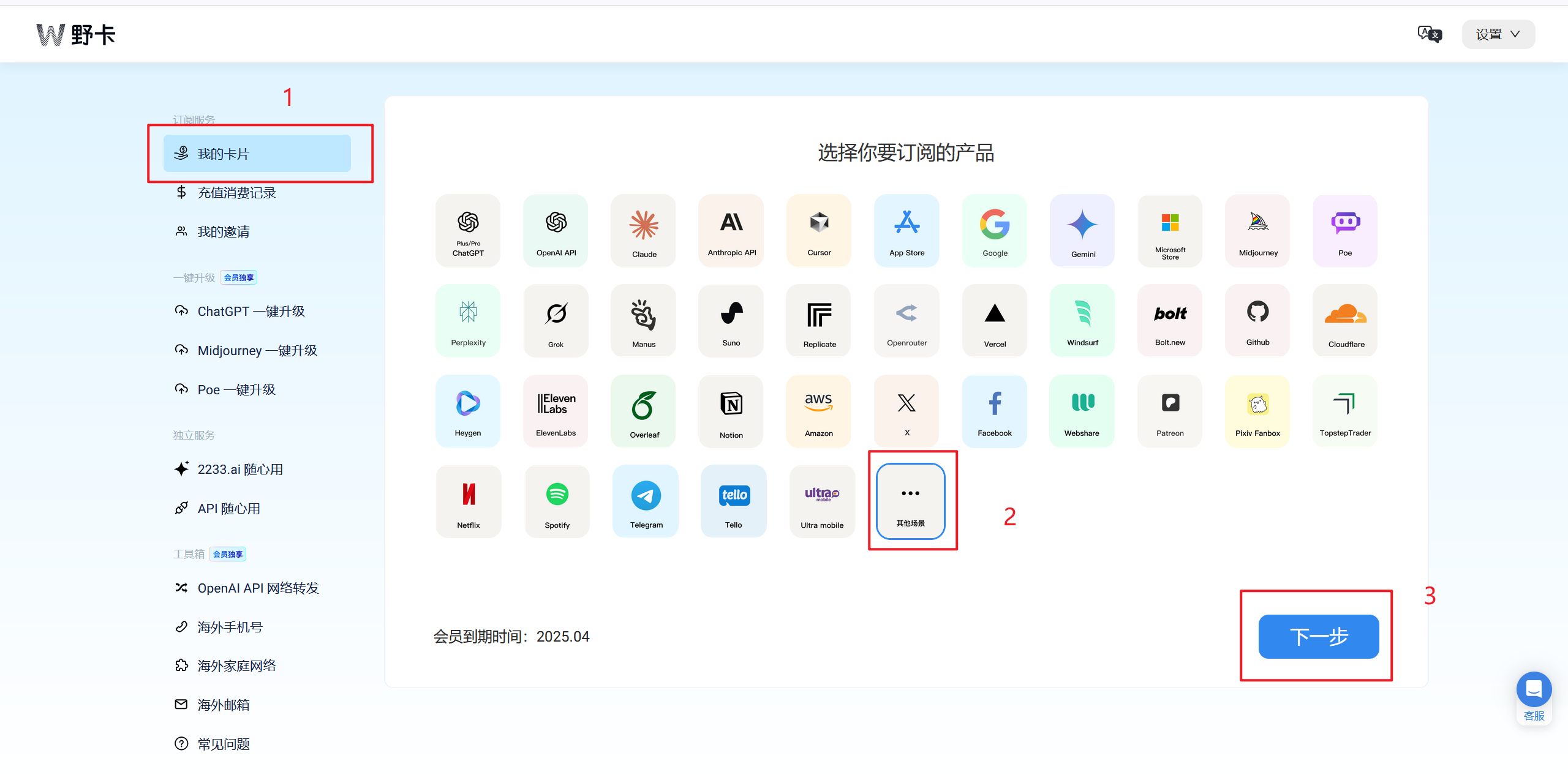Click the language translation icon

point(1430,34)
